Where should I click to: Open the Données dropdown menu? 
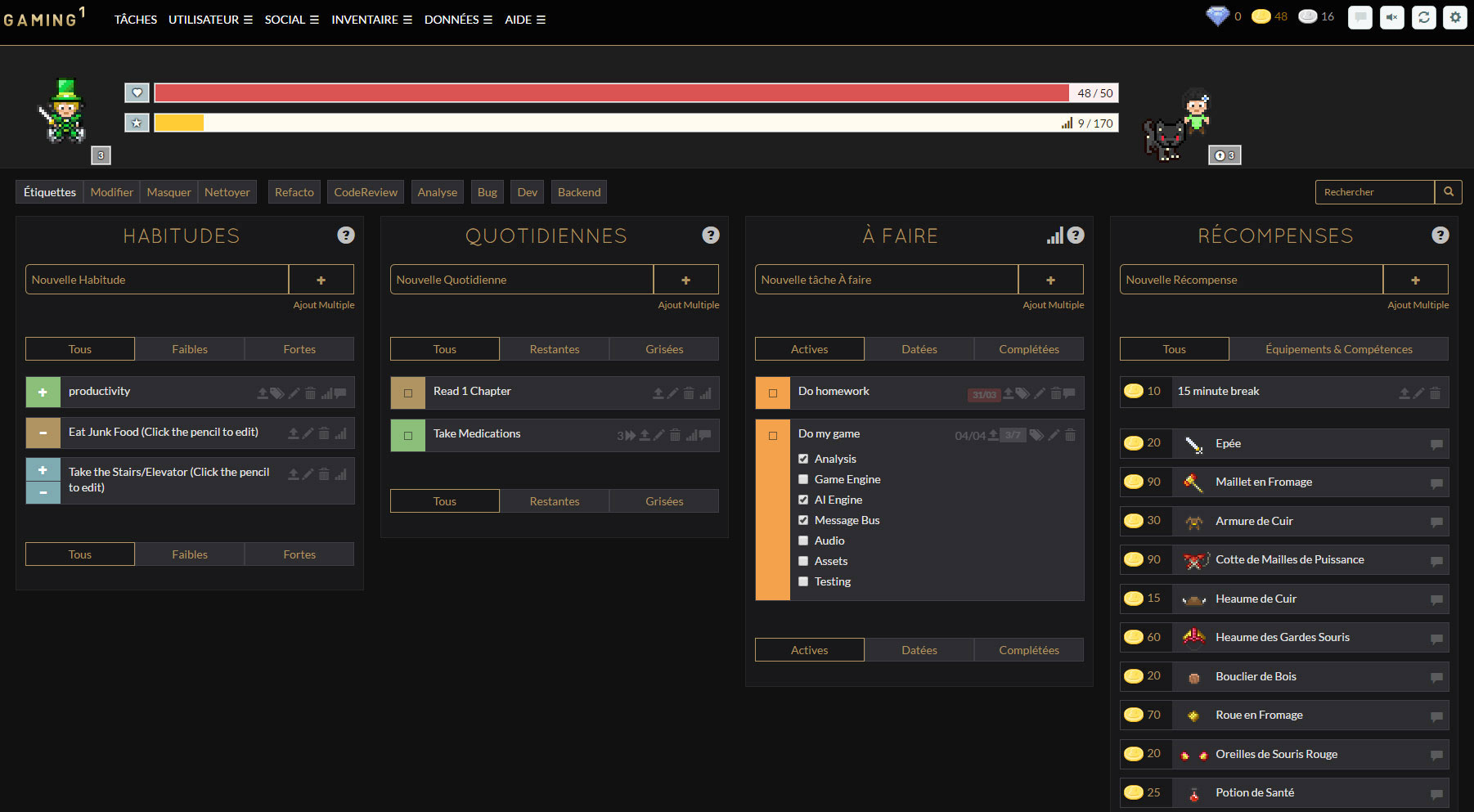[458, 20]
